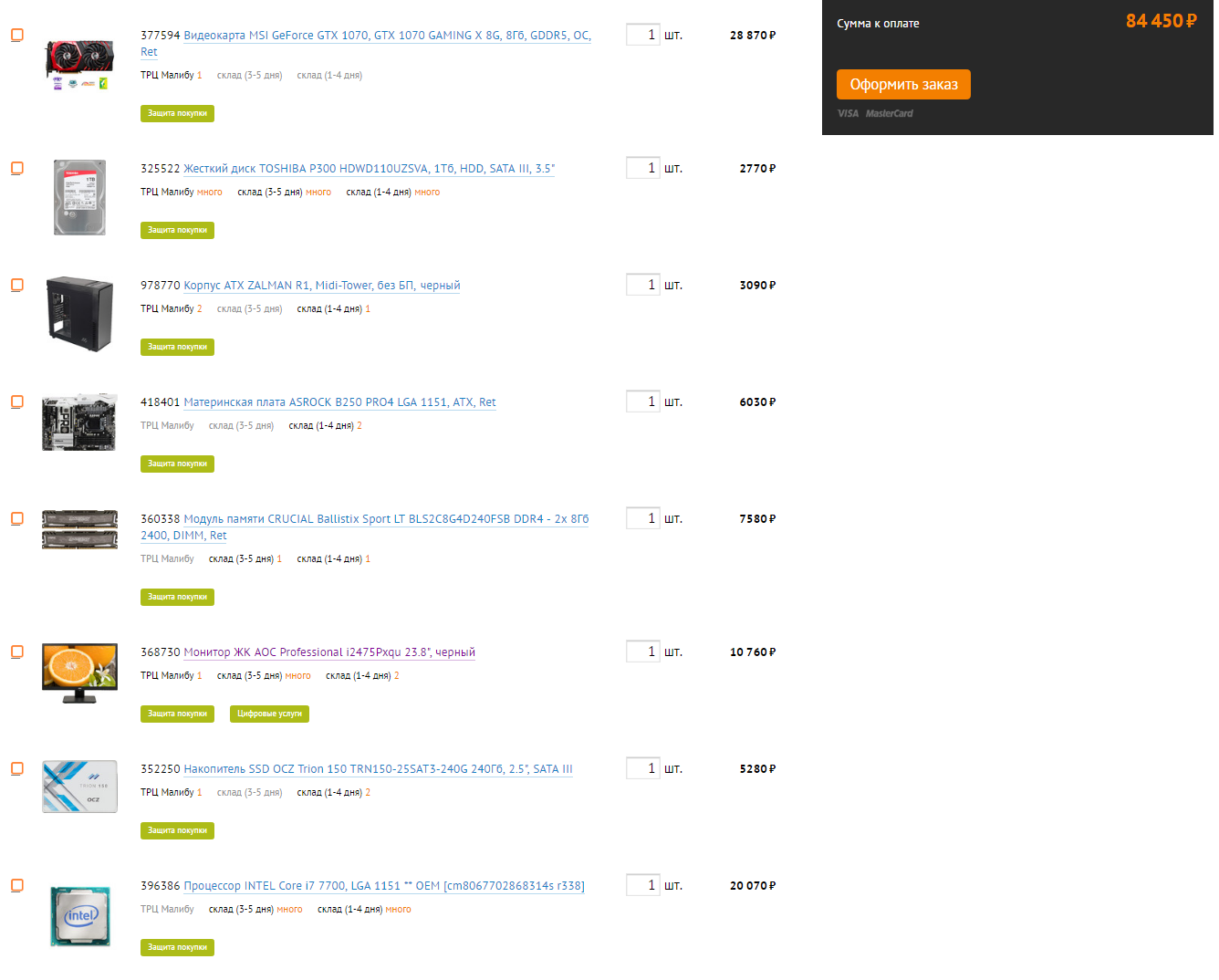The image size is (1219, 980).
Task: Click Оформить заказ checkout button
Action: point(903,85)
